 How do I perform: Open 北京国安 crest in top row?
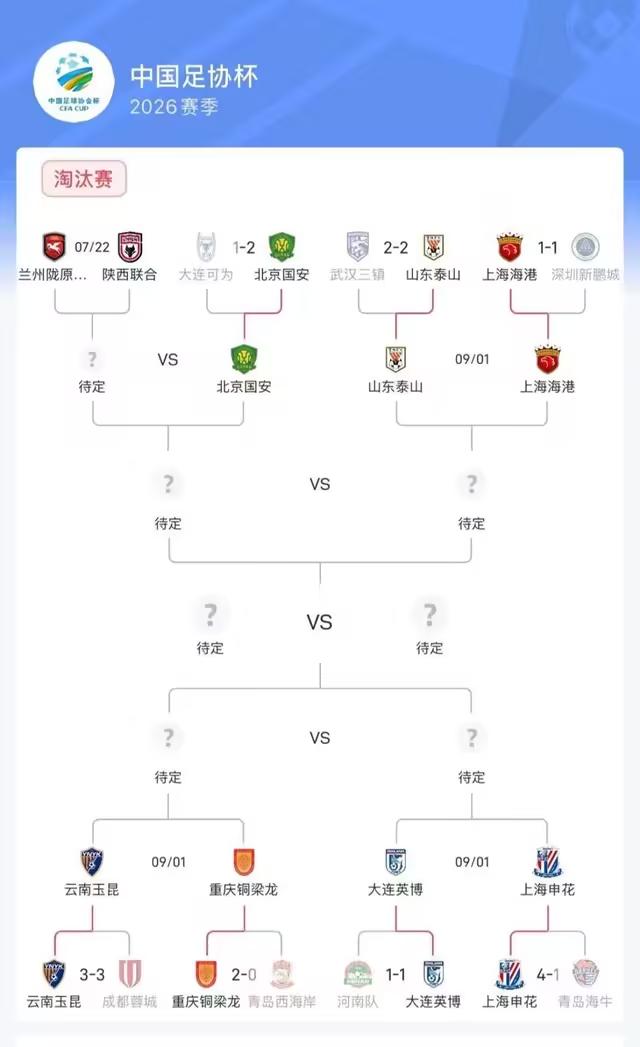(281, 246)
